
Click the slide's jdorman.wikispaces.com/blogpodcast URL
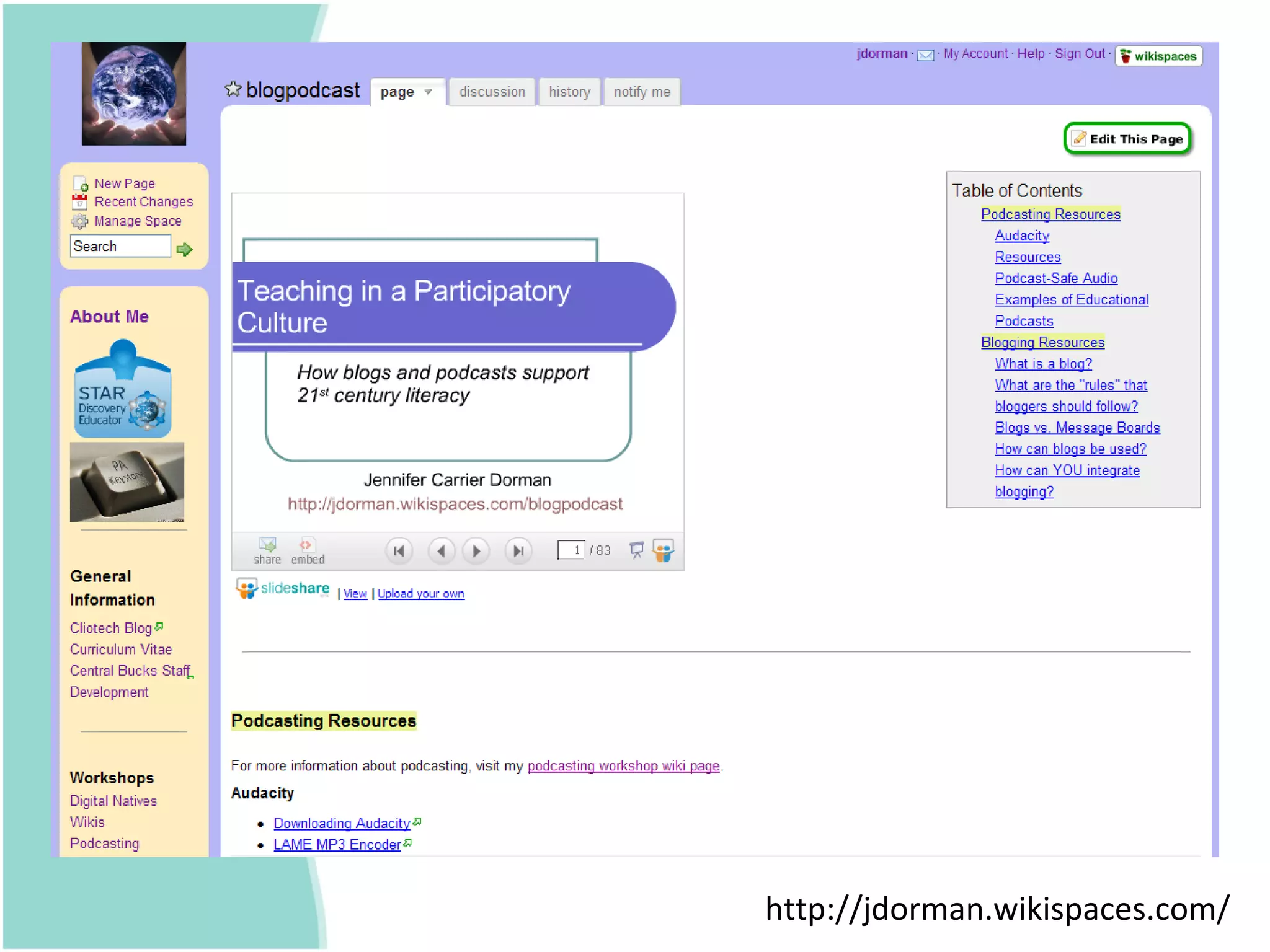pyautogui.click(x=455, y=504)
